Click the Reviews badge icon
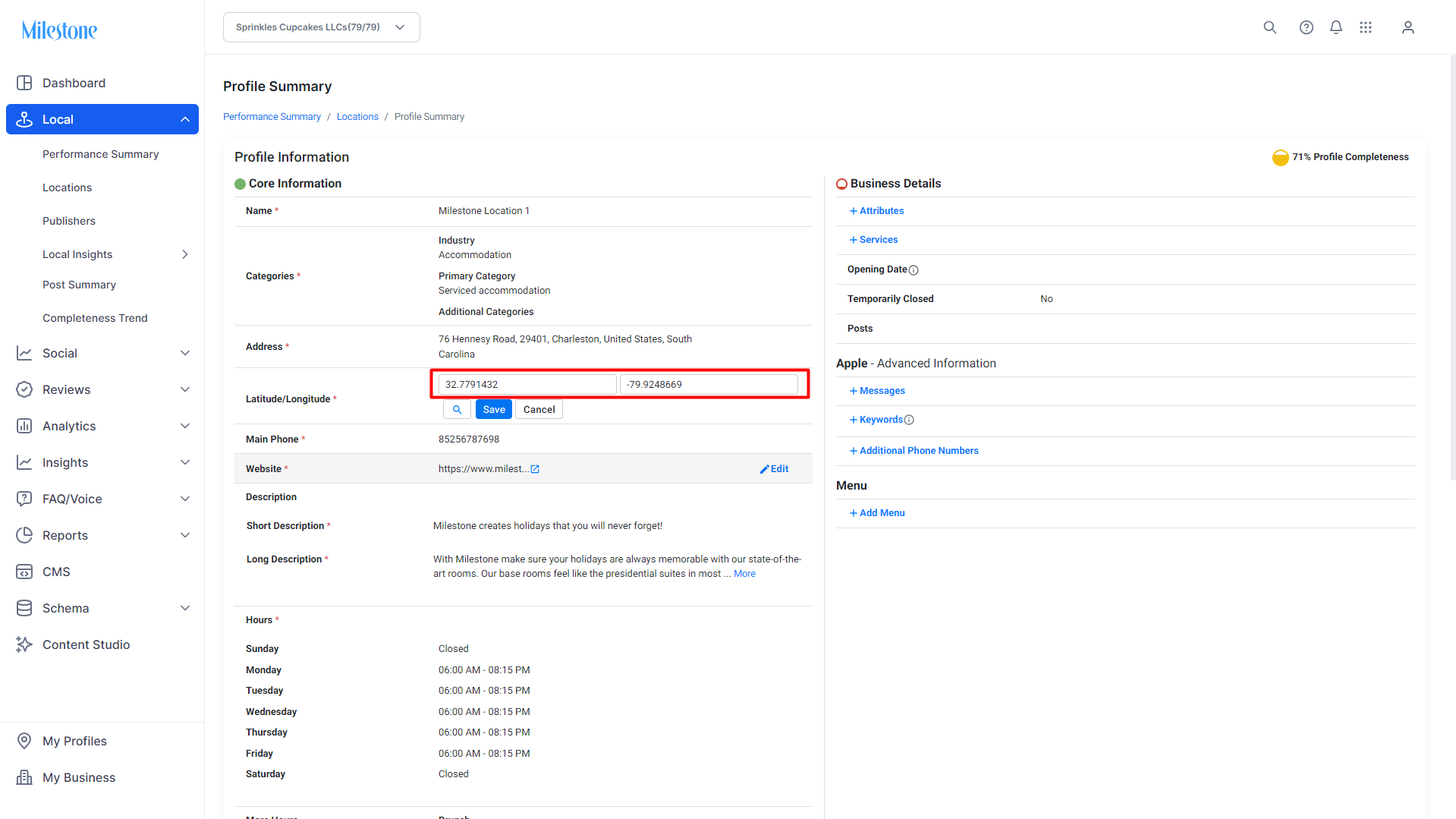This screenshot has height=819, width=1456. [x=24, y=389]
